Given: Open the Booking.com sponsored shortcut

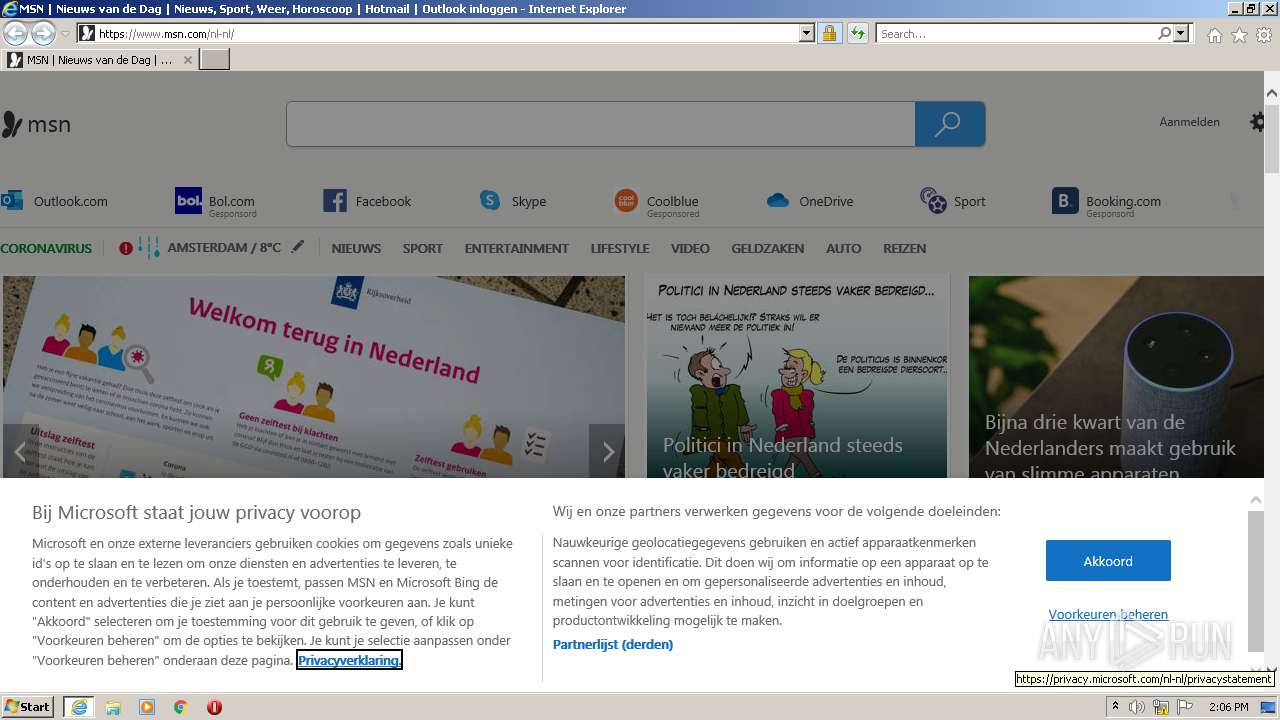Looking at the screenshot, I should [1107, 202].
